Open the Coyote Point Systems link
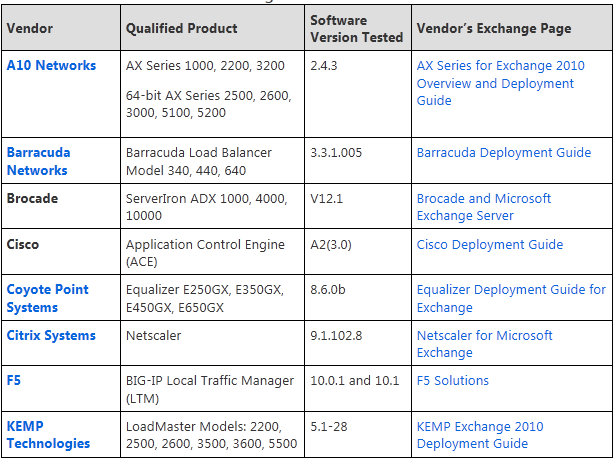The image size is (616, 465). pos(47,298)
